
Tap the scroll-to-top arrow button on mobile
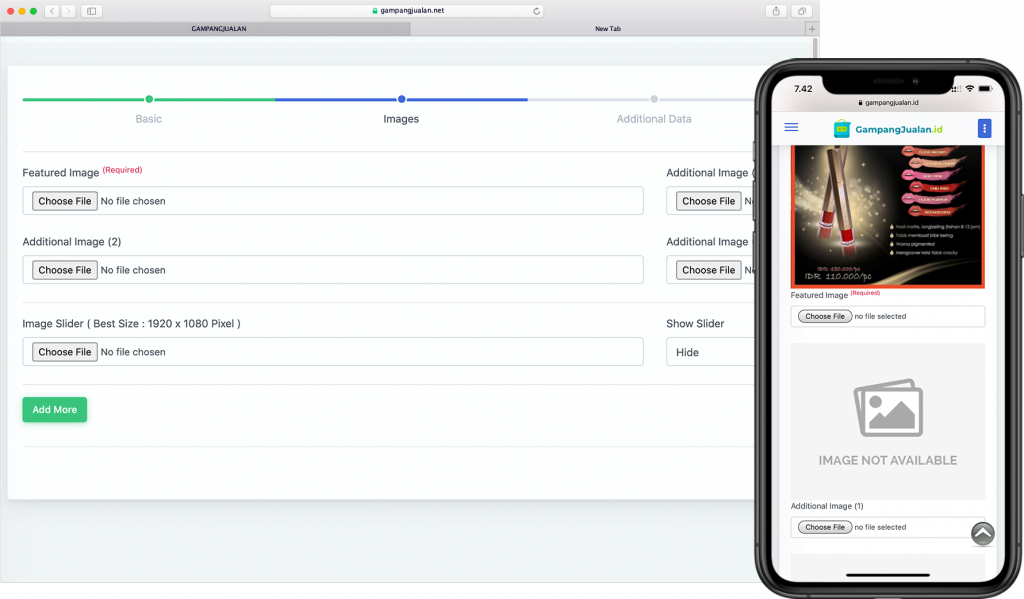[x=983, y=534]
